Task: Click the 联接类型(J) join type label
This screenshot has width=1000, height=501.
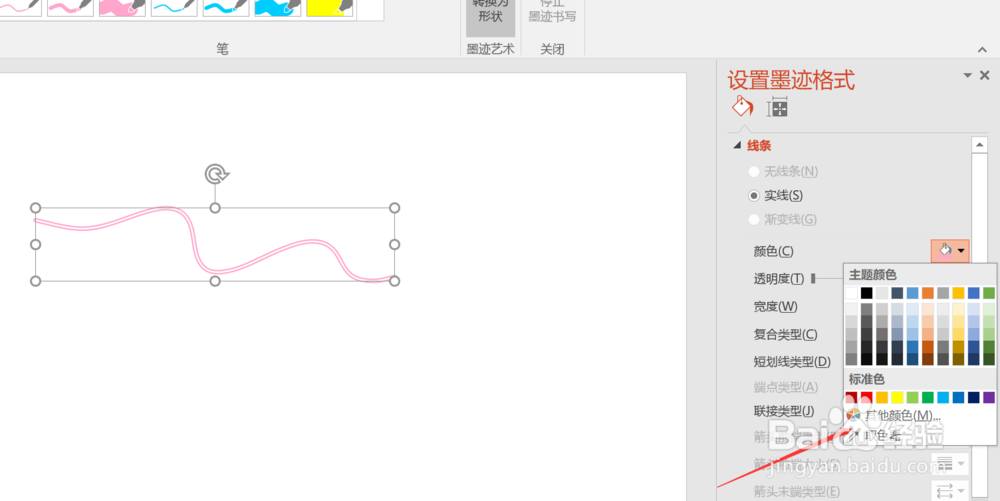Action: point(784,411)
